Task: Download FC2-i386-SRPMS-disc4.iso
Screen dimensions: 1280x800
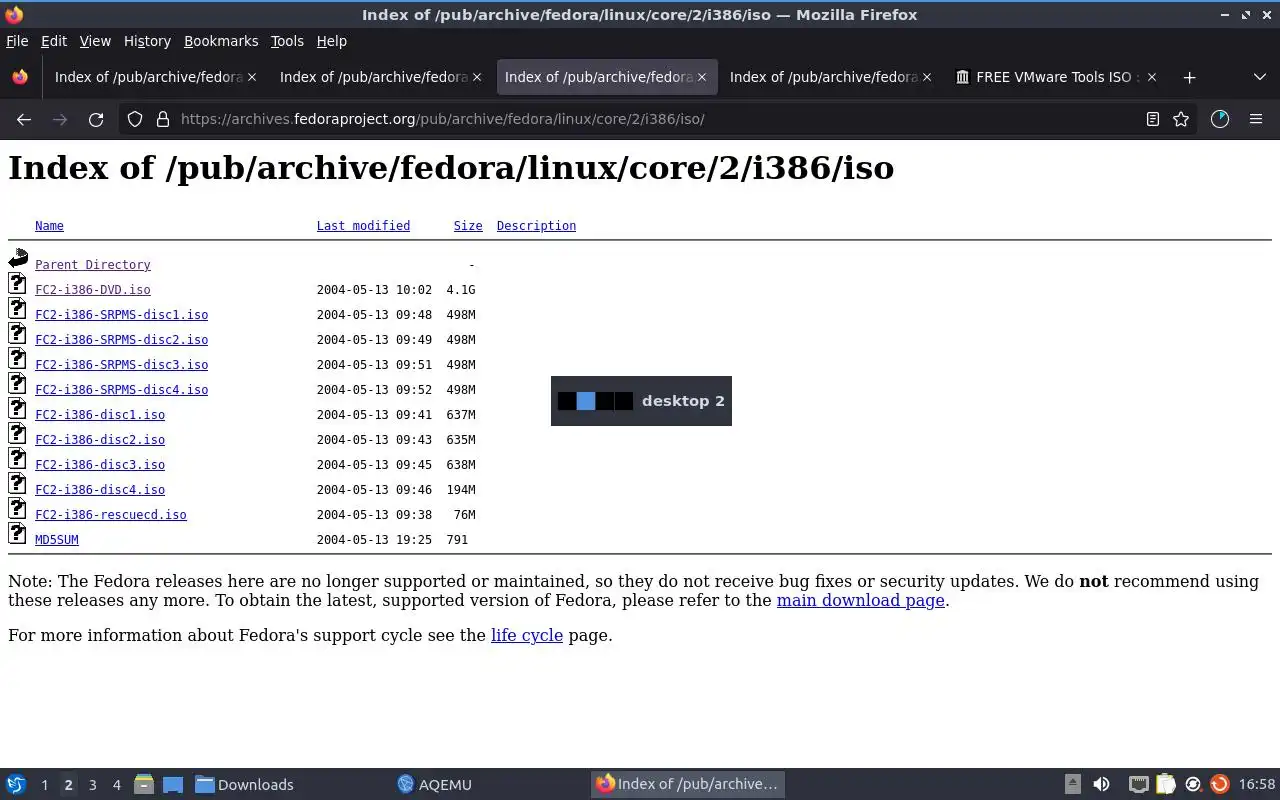Action: [x=122, y=390]
